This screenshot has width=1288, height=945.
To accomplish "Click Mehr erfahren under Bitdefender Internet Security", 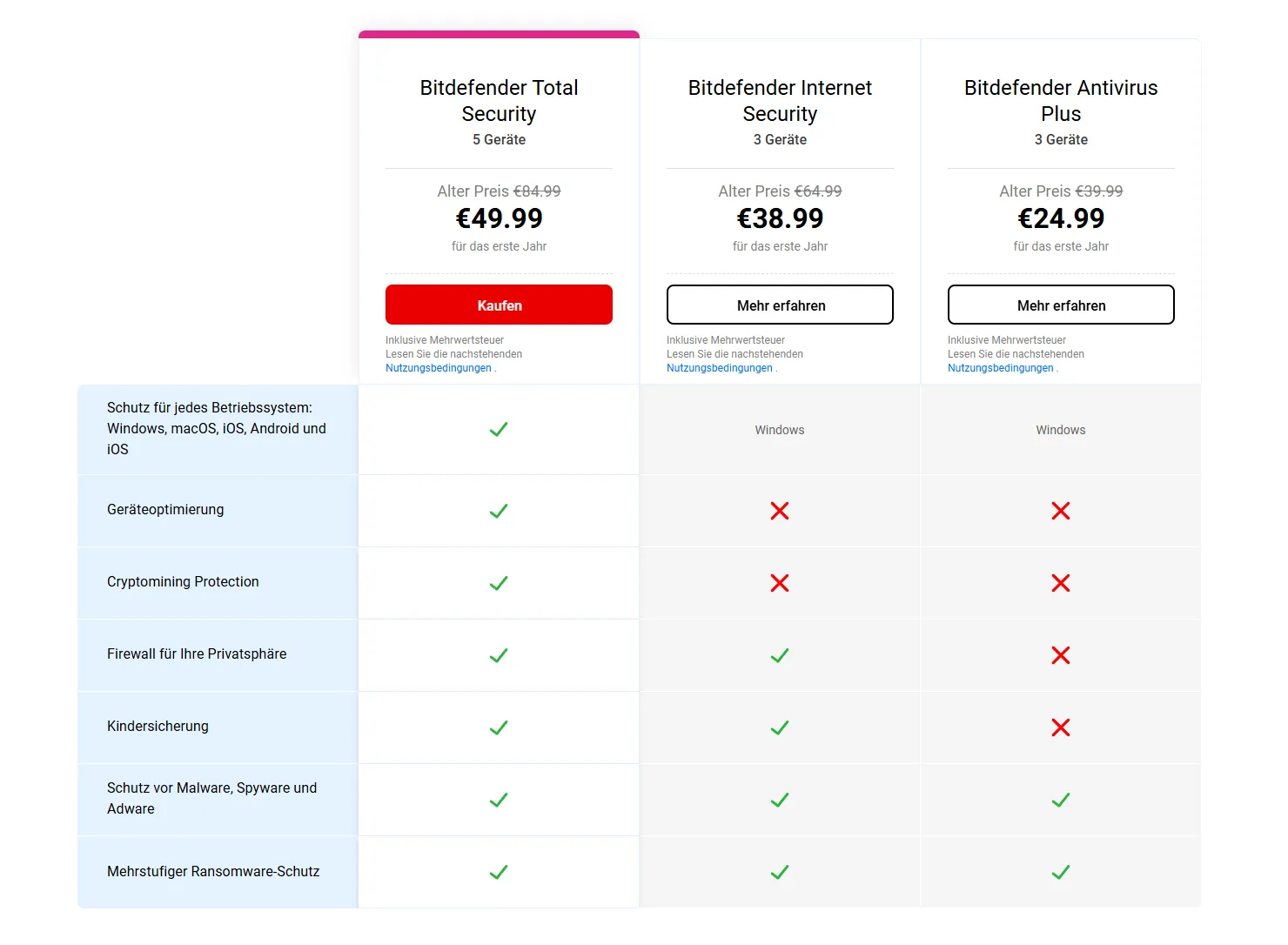I will tap(780, 305).
